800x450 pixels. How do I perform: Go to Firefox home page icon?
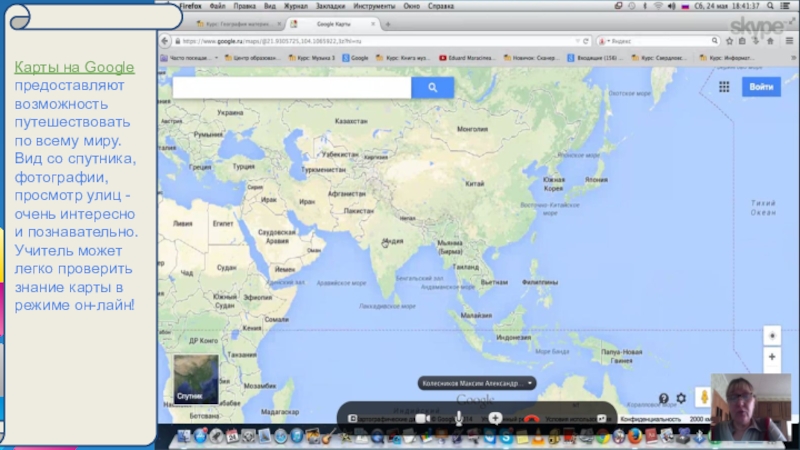pos(770,41)
